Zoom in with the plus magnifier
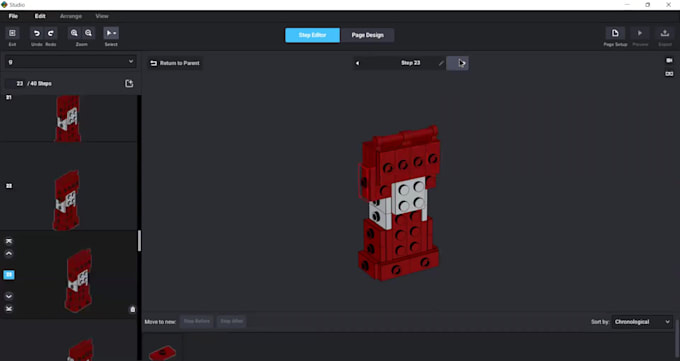 pos(74,33)
